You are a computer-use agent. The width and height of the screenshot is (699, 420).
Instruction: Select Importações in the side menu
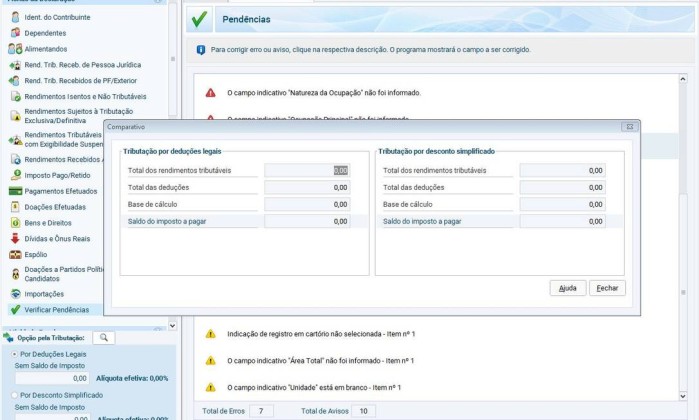(x=44, y=294)
